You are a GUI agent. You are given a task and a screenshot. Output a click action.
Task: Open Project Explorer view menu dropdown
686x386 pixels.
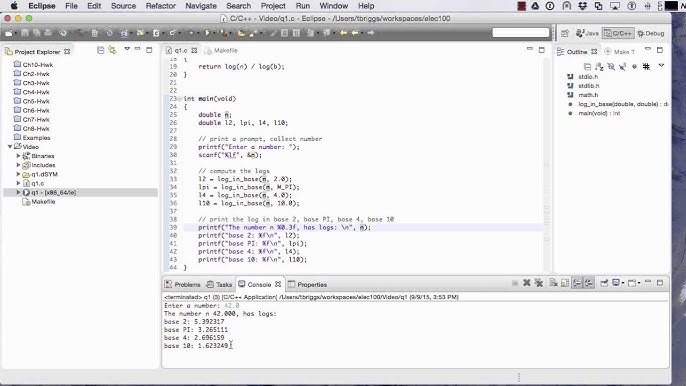tap(127, 49)
